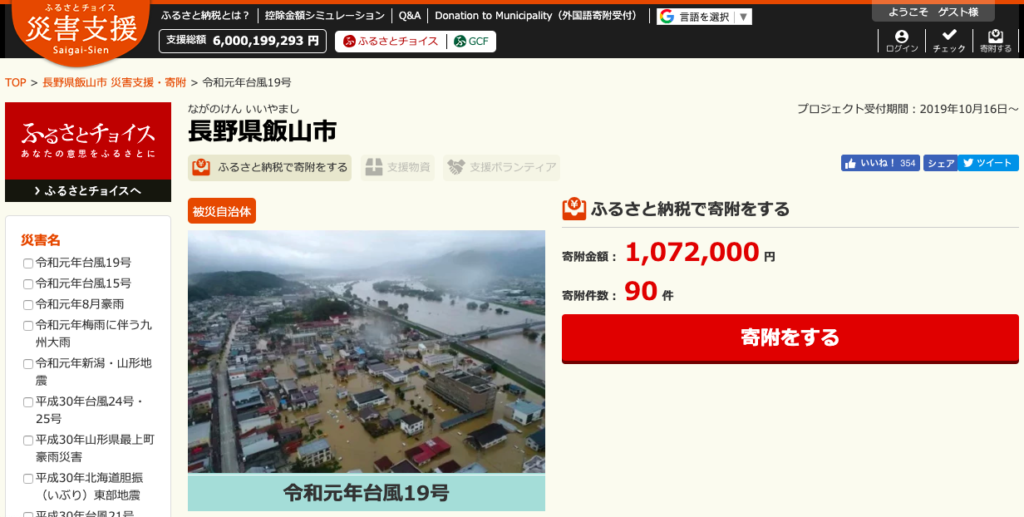The width and height of the screenshot is (1024, 517).
Task: Open the 言語を選択 language dropdown
Action: tap(704, 16)
